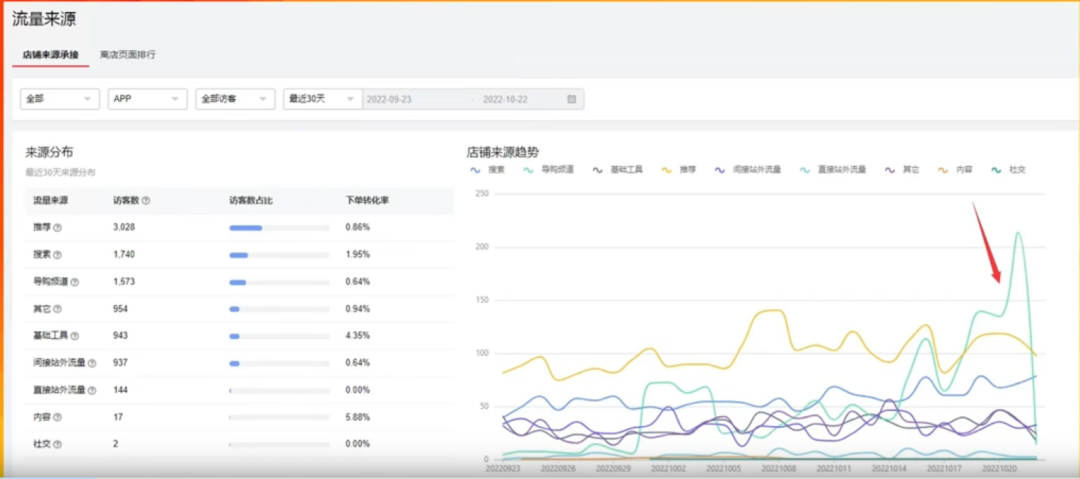Open the 全部 source dropdown
The height and width of the screenshot is (479, 1080).
coord(60,99)
